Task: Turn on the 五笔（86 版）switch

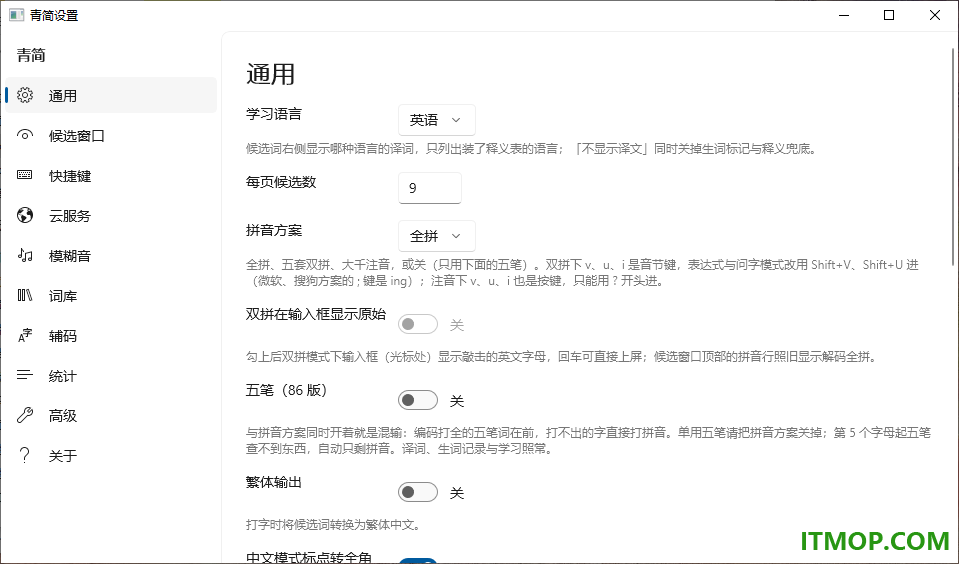Action: click(418, 400)
